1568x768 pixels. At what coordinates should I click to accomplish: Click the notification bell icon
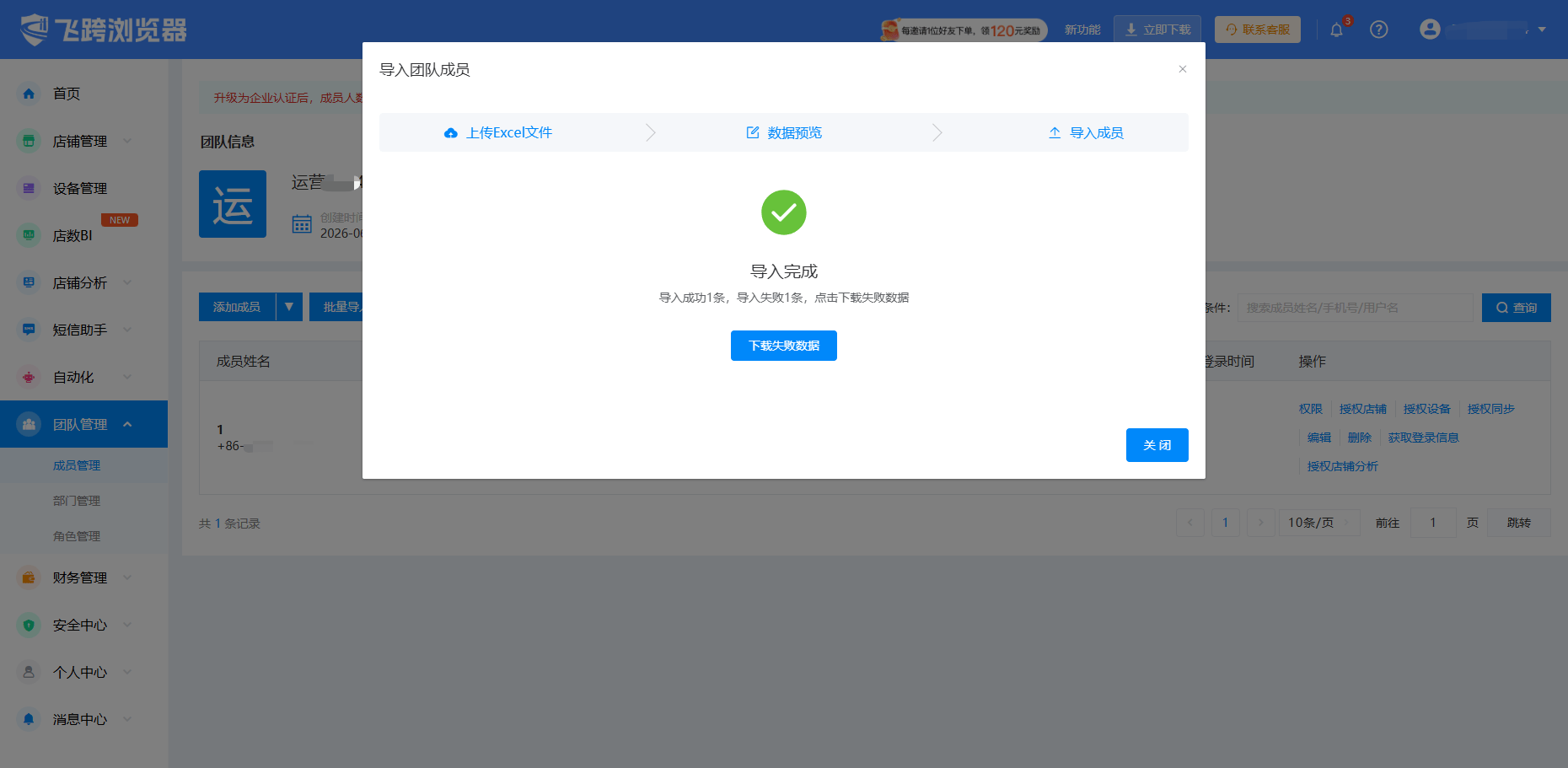click(x=1336, y=30)
